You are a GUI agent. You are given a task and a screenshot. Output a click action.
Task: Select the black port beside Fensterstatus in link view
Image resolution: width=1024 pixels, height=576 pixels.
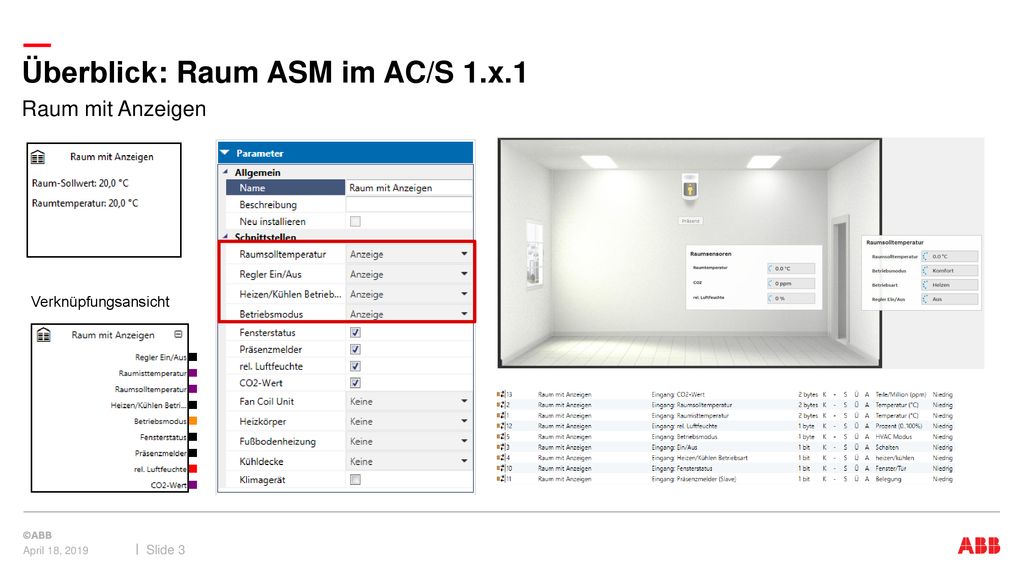coord(193,437)
